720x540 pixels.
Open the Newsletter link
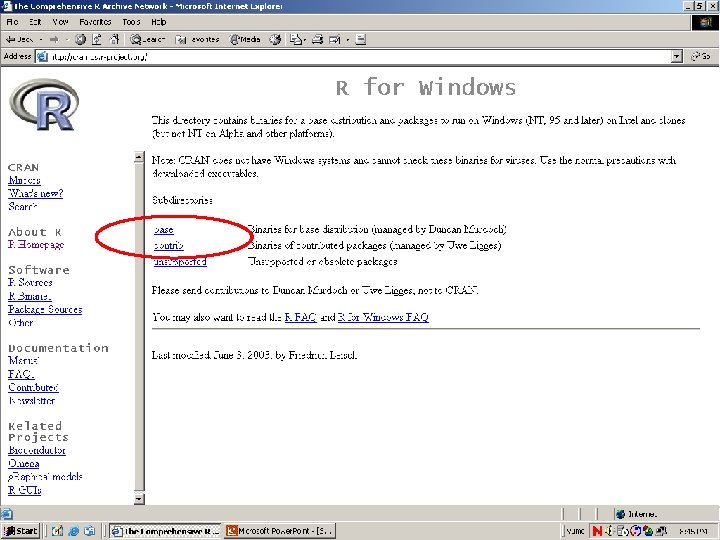[x=32, y=401]
